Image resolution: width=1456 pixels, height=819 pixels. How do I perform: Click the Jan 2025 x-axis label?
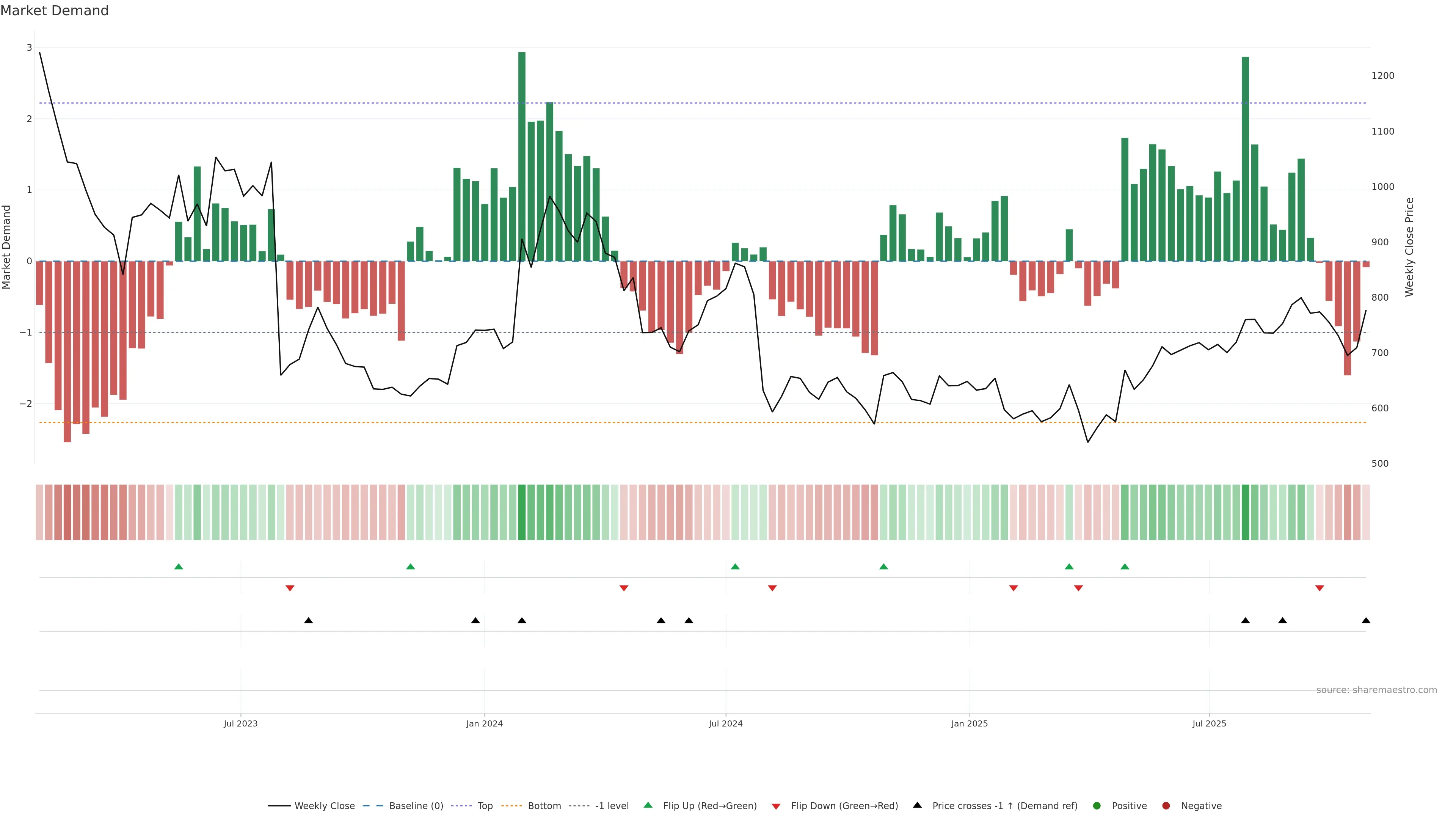[970, 723]
